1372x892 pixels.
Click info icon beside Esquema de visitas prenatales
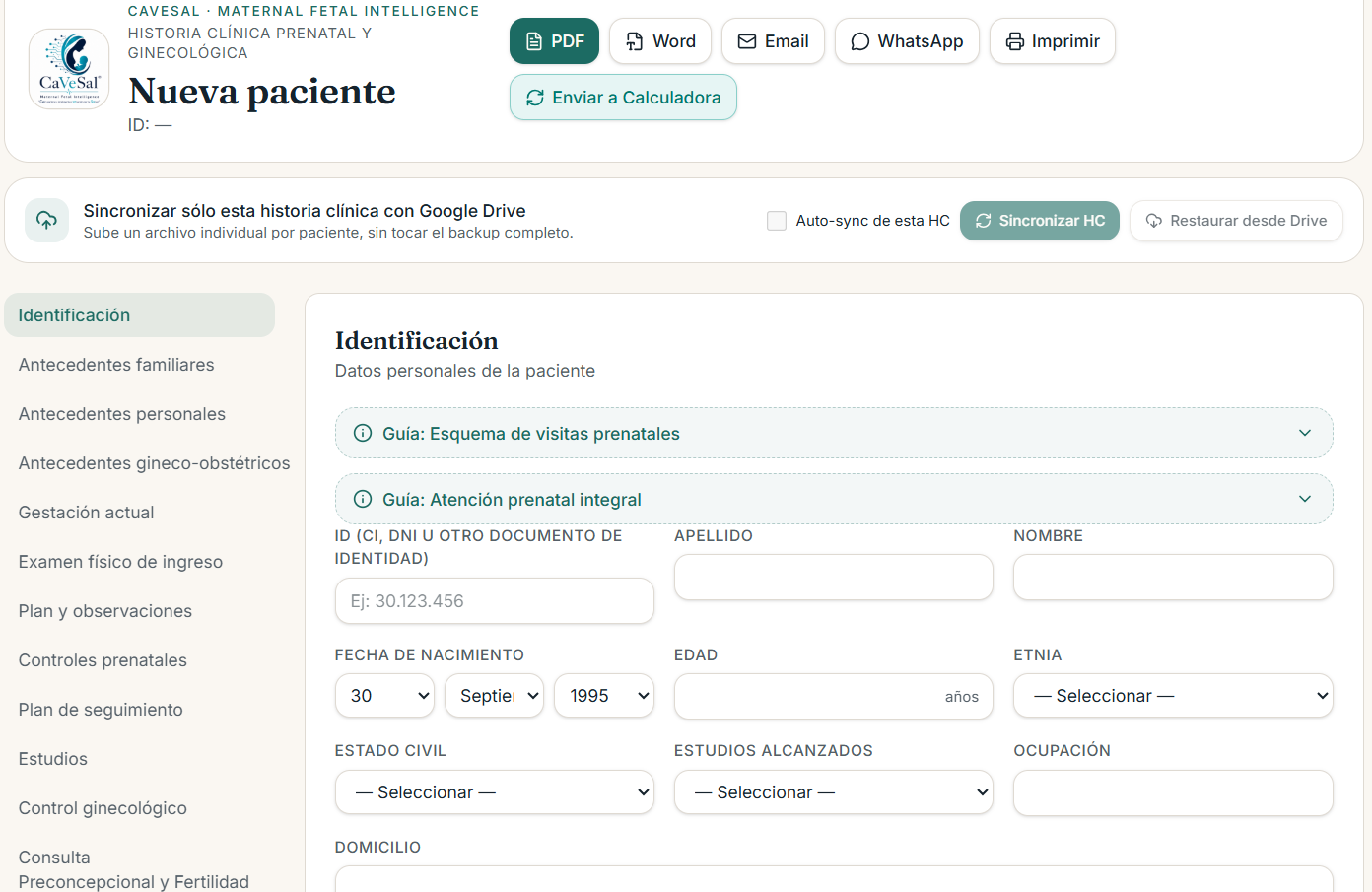pos(363,433)
